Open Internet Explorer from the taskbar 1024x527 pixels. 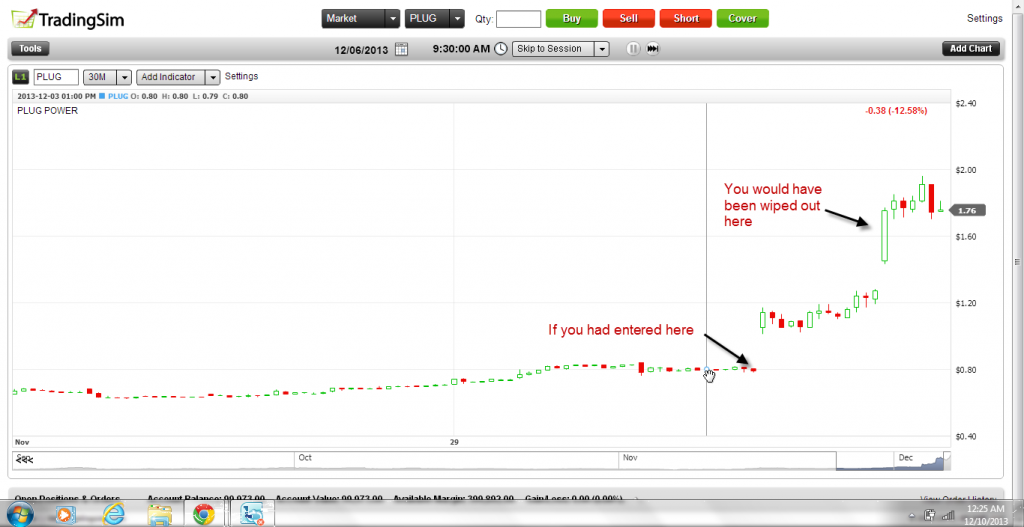click(x=113, y=515)
